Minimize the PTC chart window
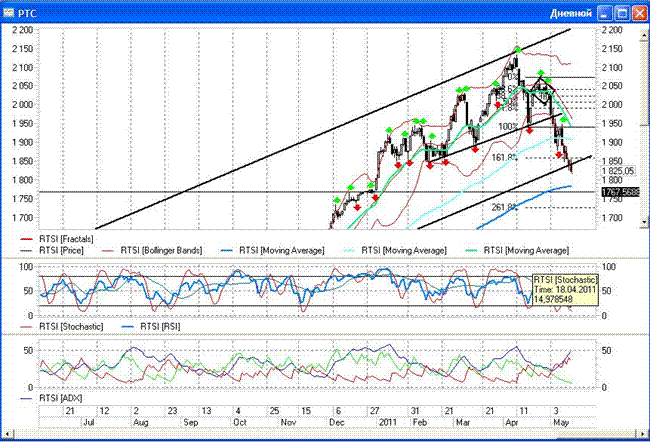The height and width of the screenshot is (442, 650). click(605, 13)
